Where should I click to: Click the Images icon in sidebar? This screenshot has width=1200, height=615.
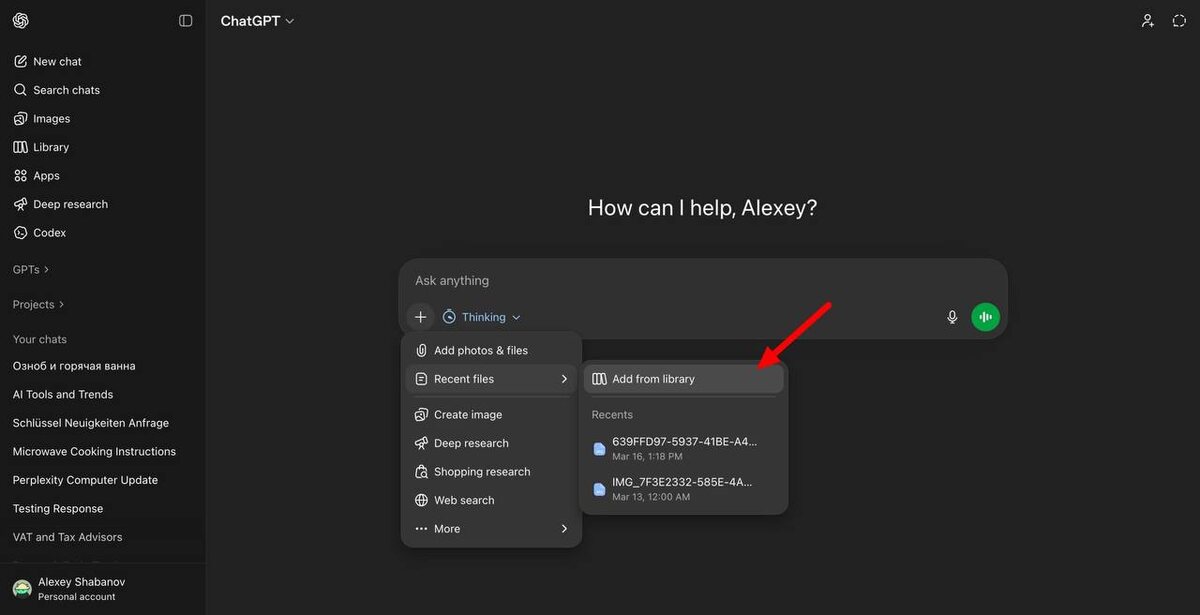click(x=20, y=118)
